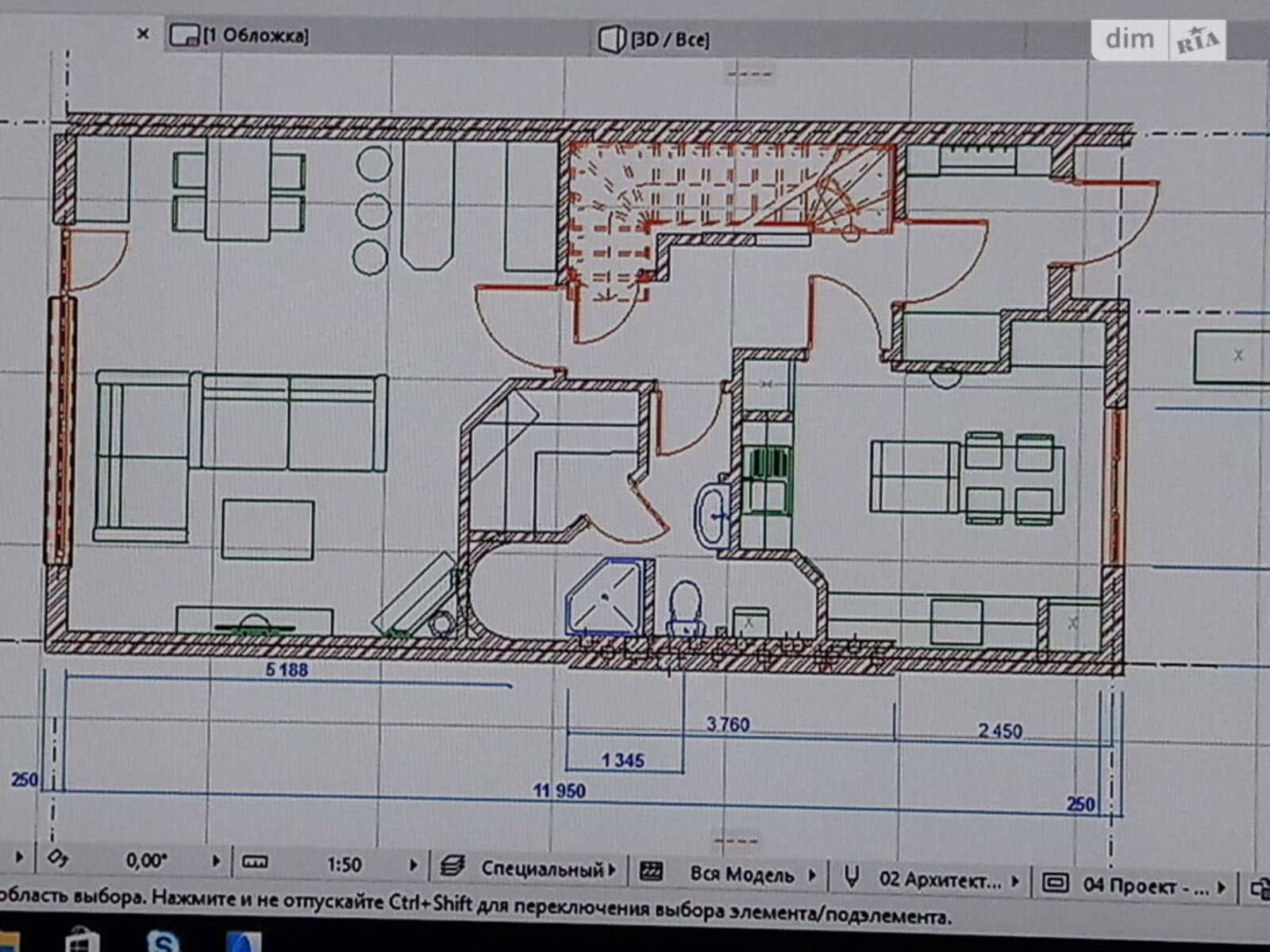The width and height of the screenshot is (1270, 952).
Task: Click the partial structure display icon
Action: coord(651,872)
